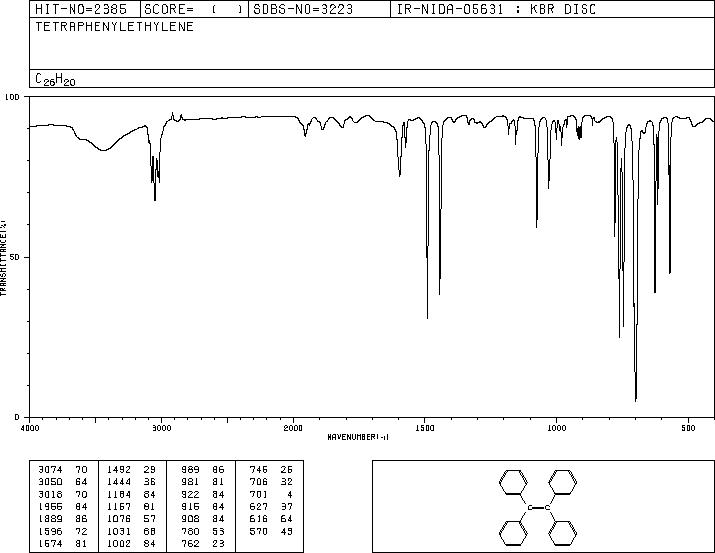Click the 3000 wavenumber axis label

pos(161,428)
